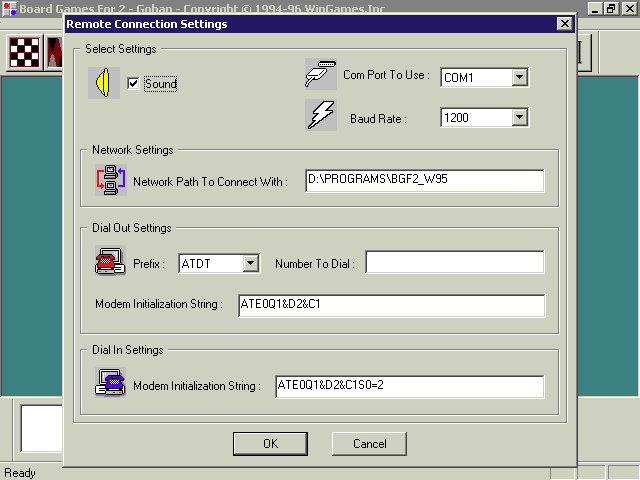Click the Board Games title bar app icon
Screen dimensions: 640x480
[8, 6]
